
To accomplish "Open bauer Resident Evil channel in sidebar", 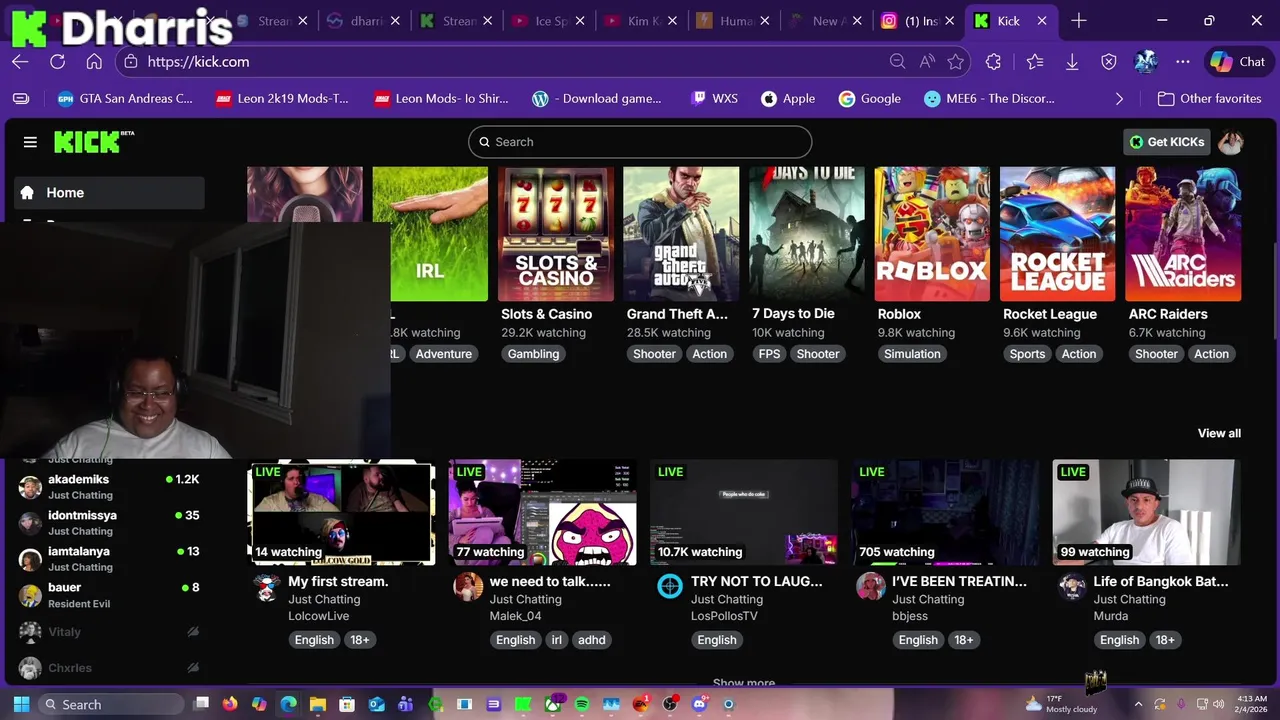I will [109, 594].
